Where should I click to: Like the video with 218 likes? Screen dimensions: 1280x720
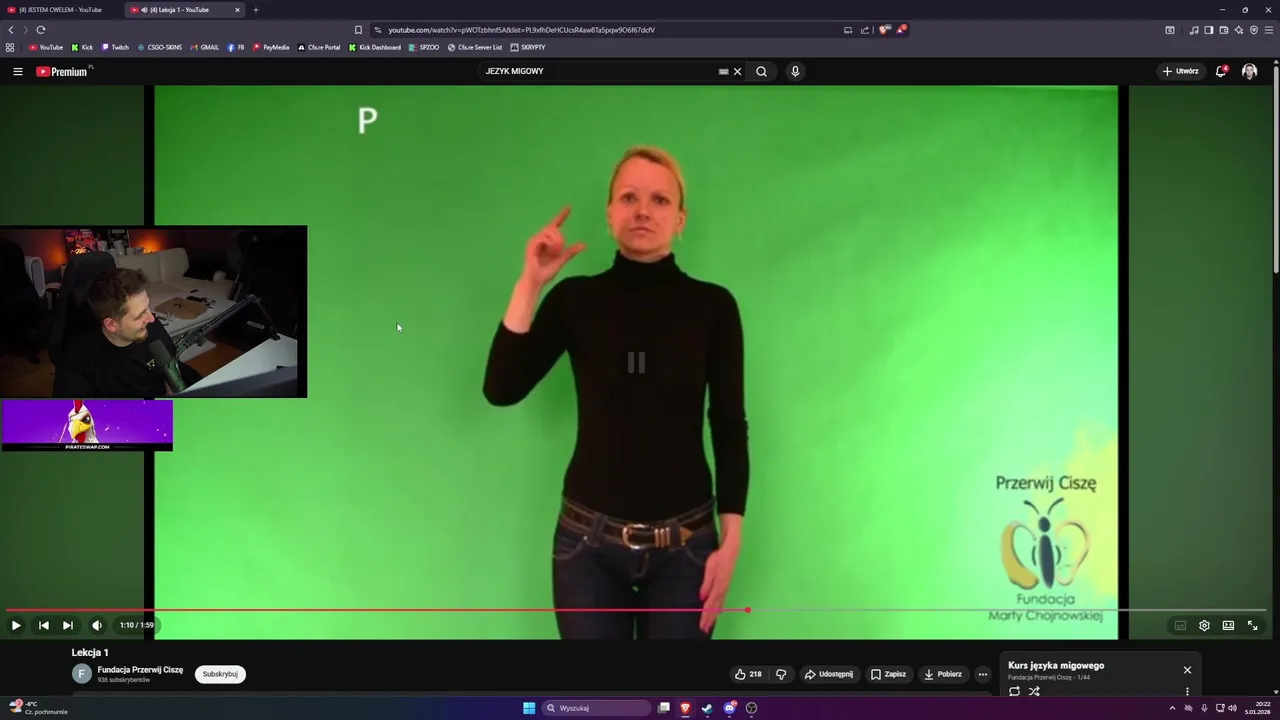click(x=748, y=674)
